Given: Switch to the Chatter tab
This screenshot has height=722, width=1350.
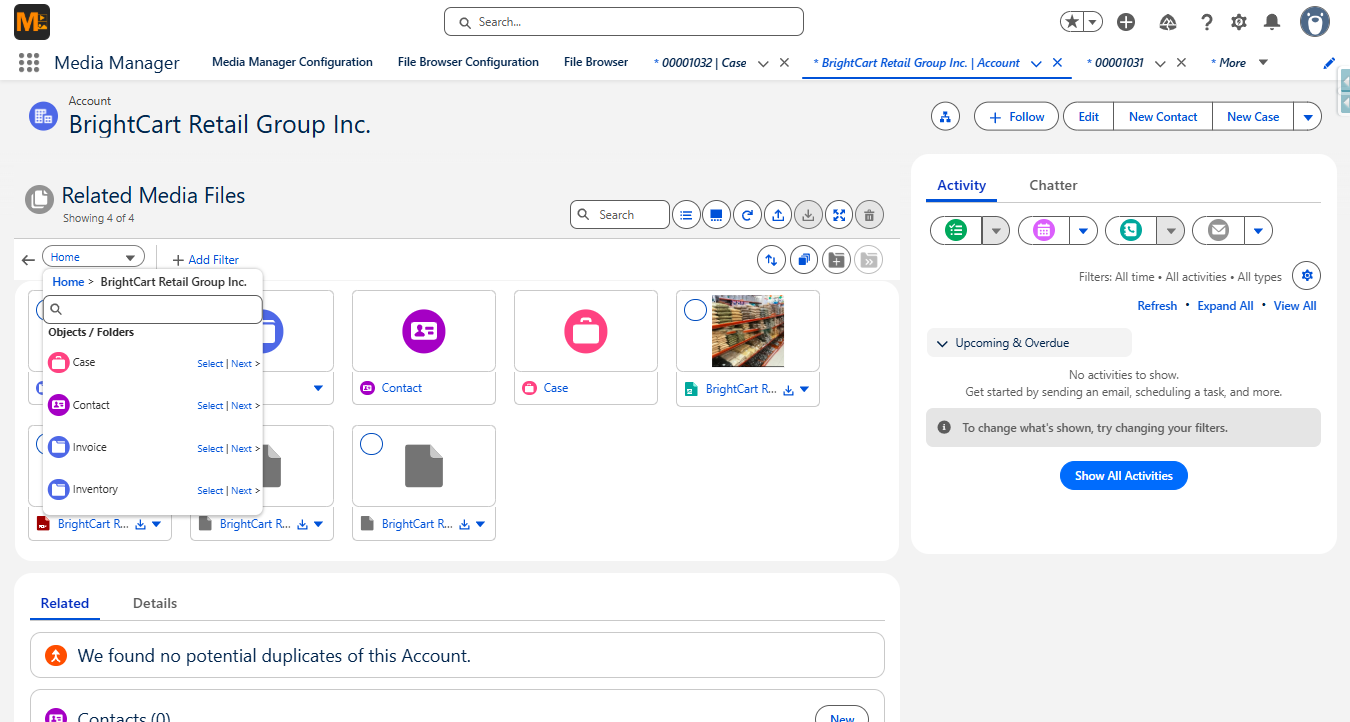Looking at the screenshot, I should click(x=1053, y=185).
